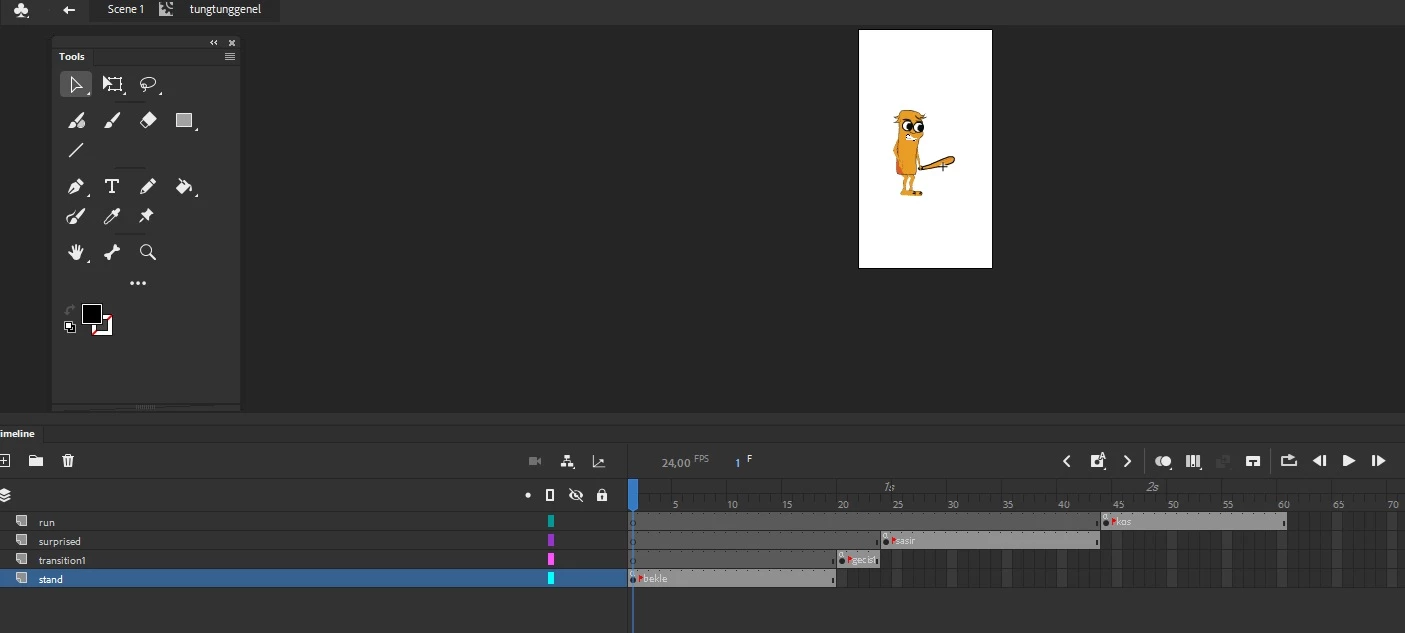
Task: Toggle onion skin
Action: pyautogui.click(x=1163, y=461)
